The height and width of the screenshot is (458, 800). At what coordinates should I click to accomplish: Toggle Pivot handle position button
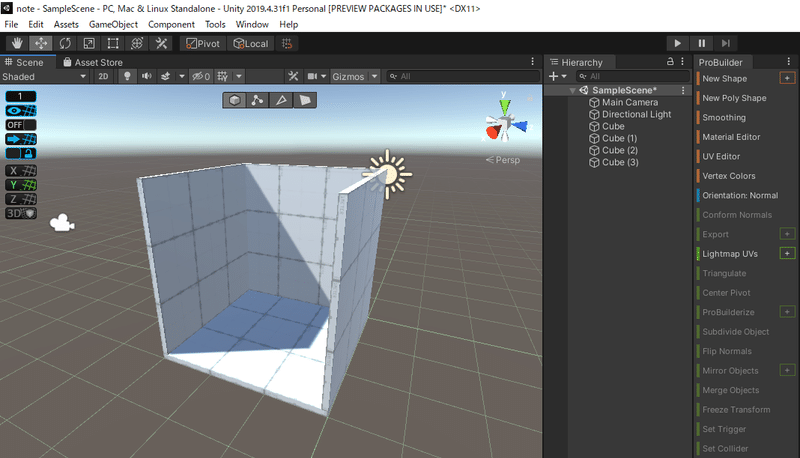[x=203, y=43]
